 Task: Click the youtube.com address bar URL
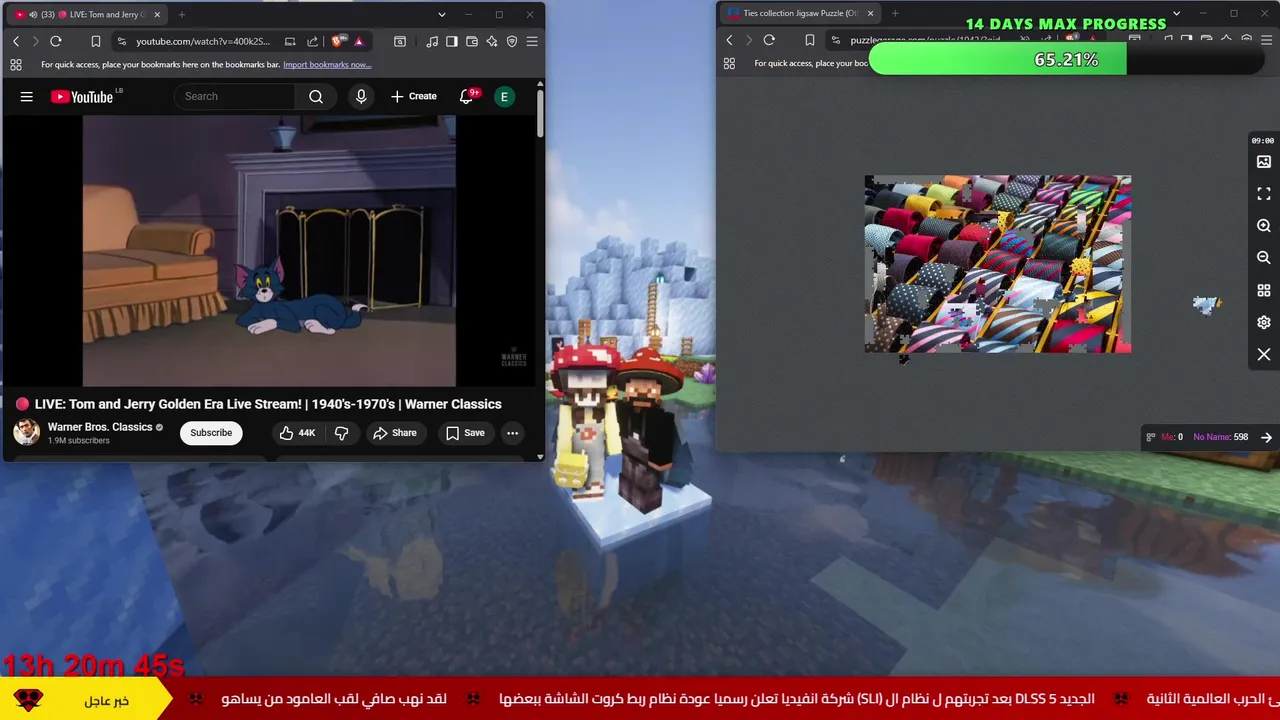[x=203, y=41]
